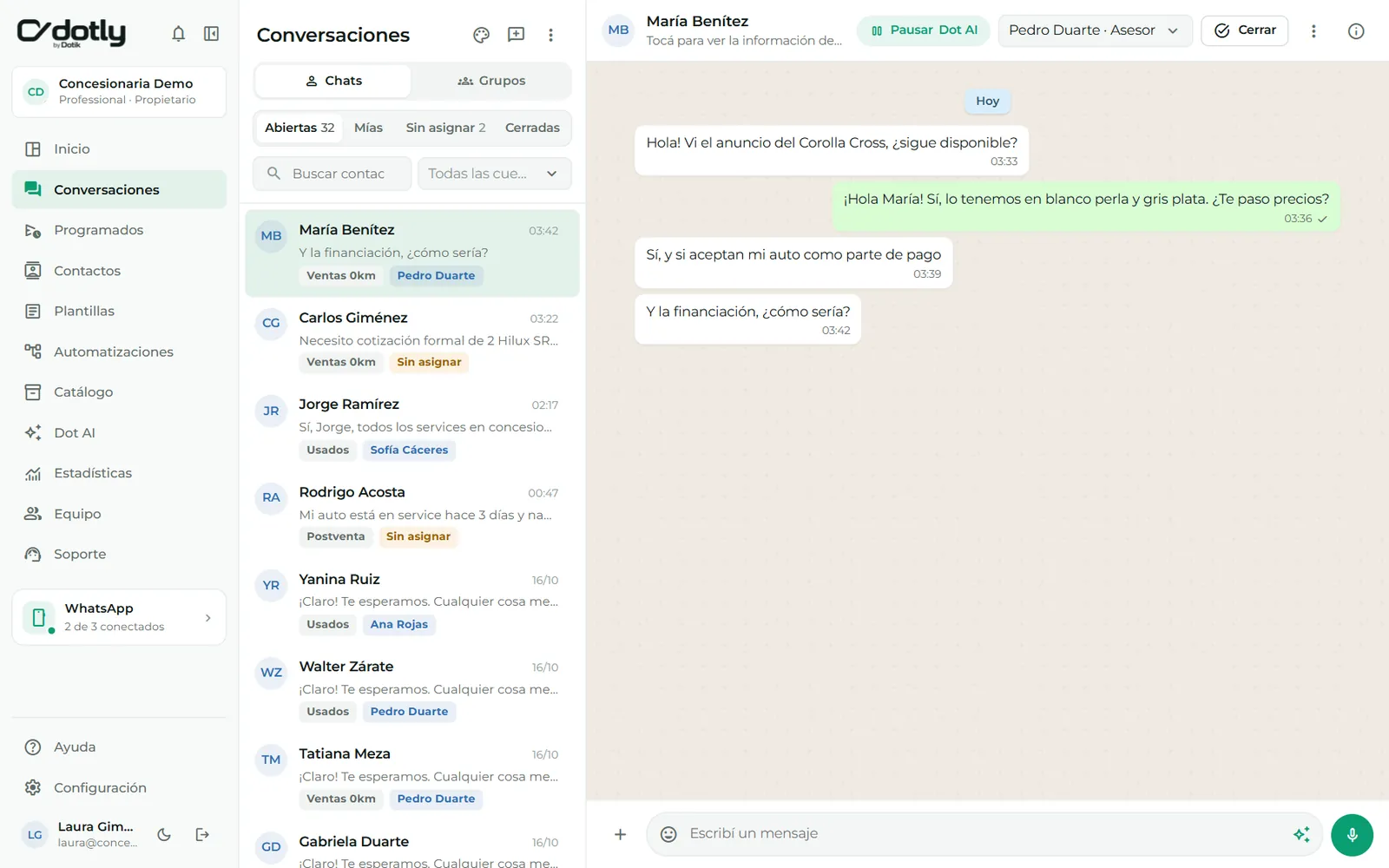Show Cerradas conversations

point(532,128)
